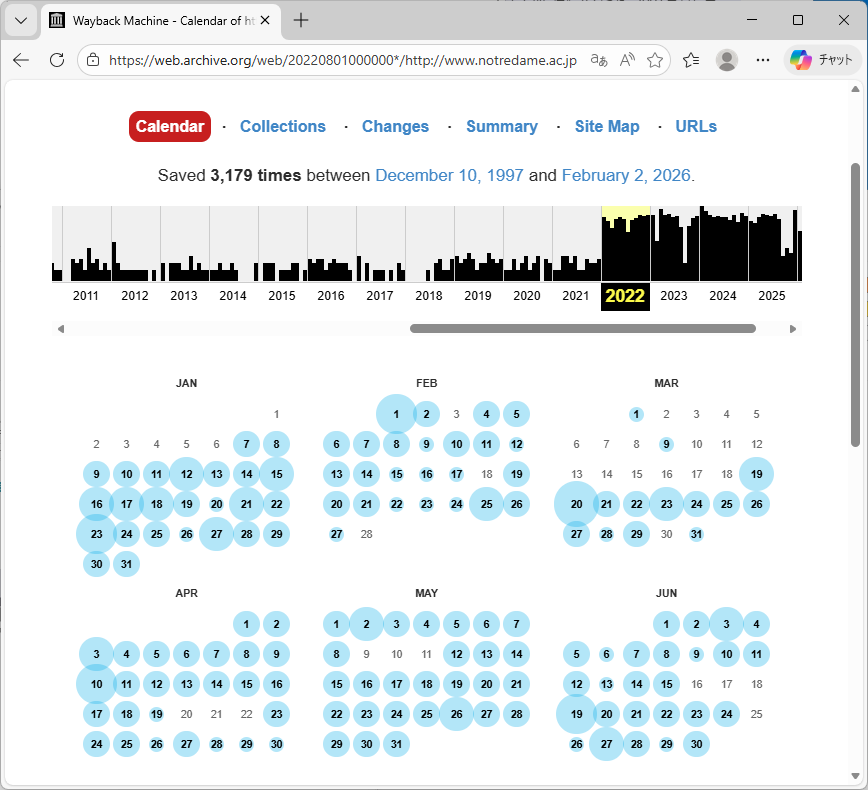Open read aloud icon in address bar
The width and height of the screenshot is (868, 790).
(627, 60)
